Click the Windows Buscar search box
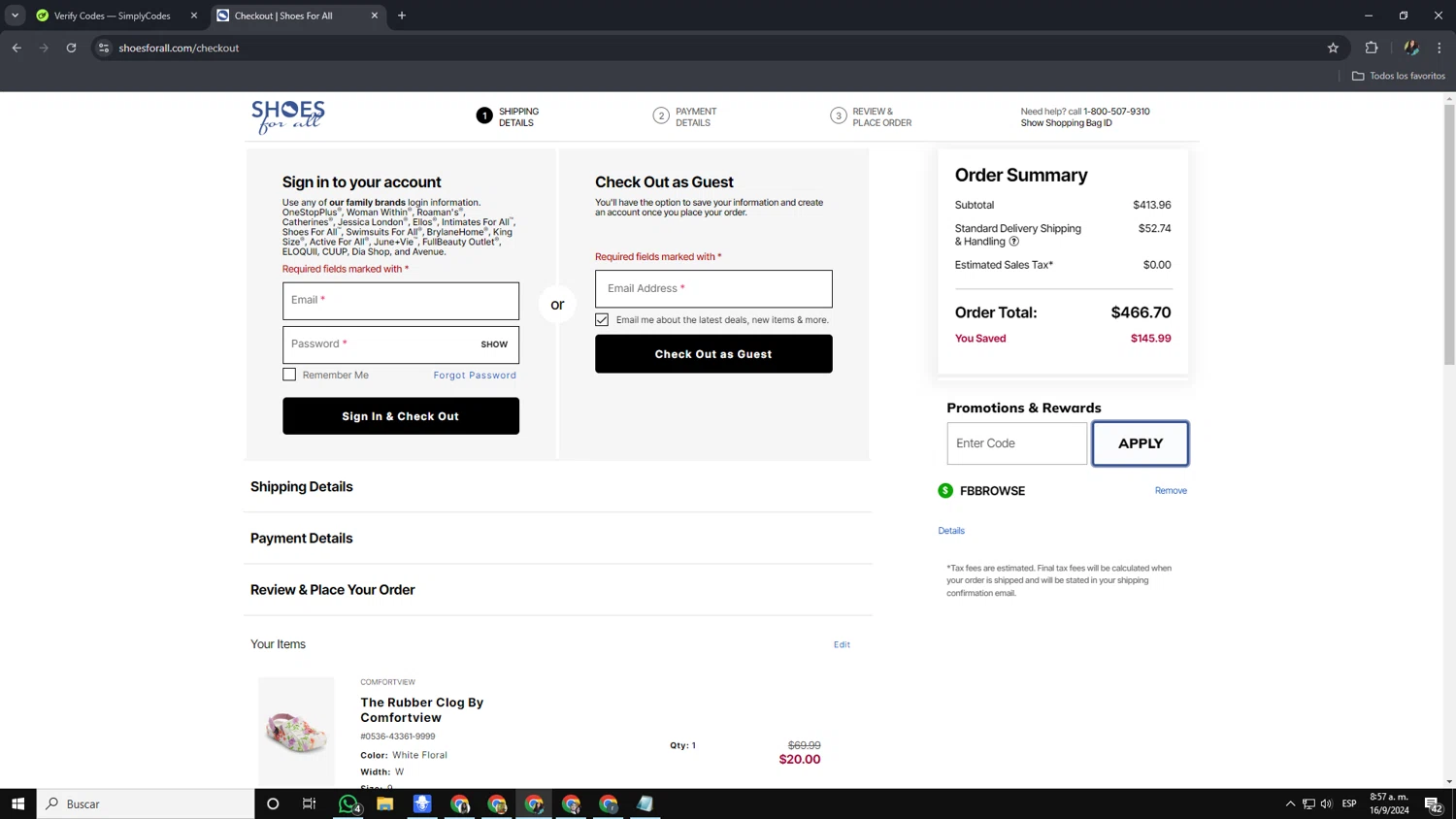Image resolution: width=1456 pixels, height=819 pixels. (x=146, y=803)
